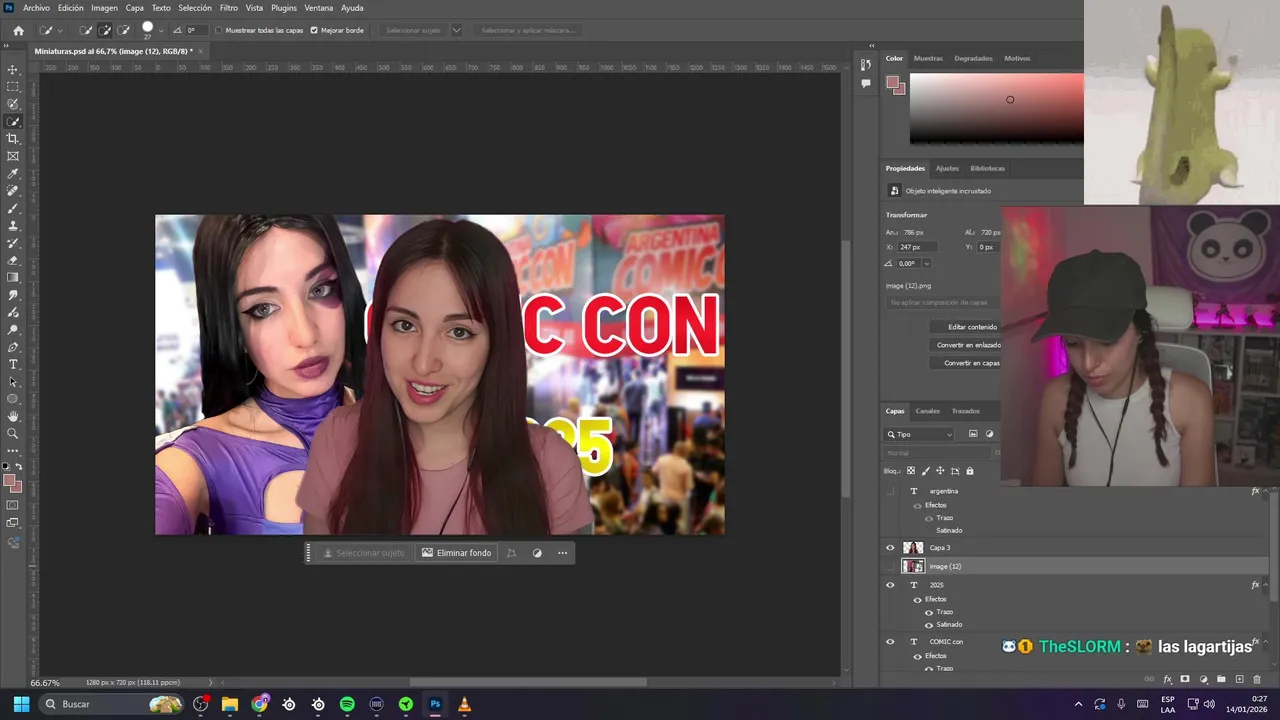Select the Brush tool

tap(13, 208)
